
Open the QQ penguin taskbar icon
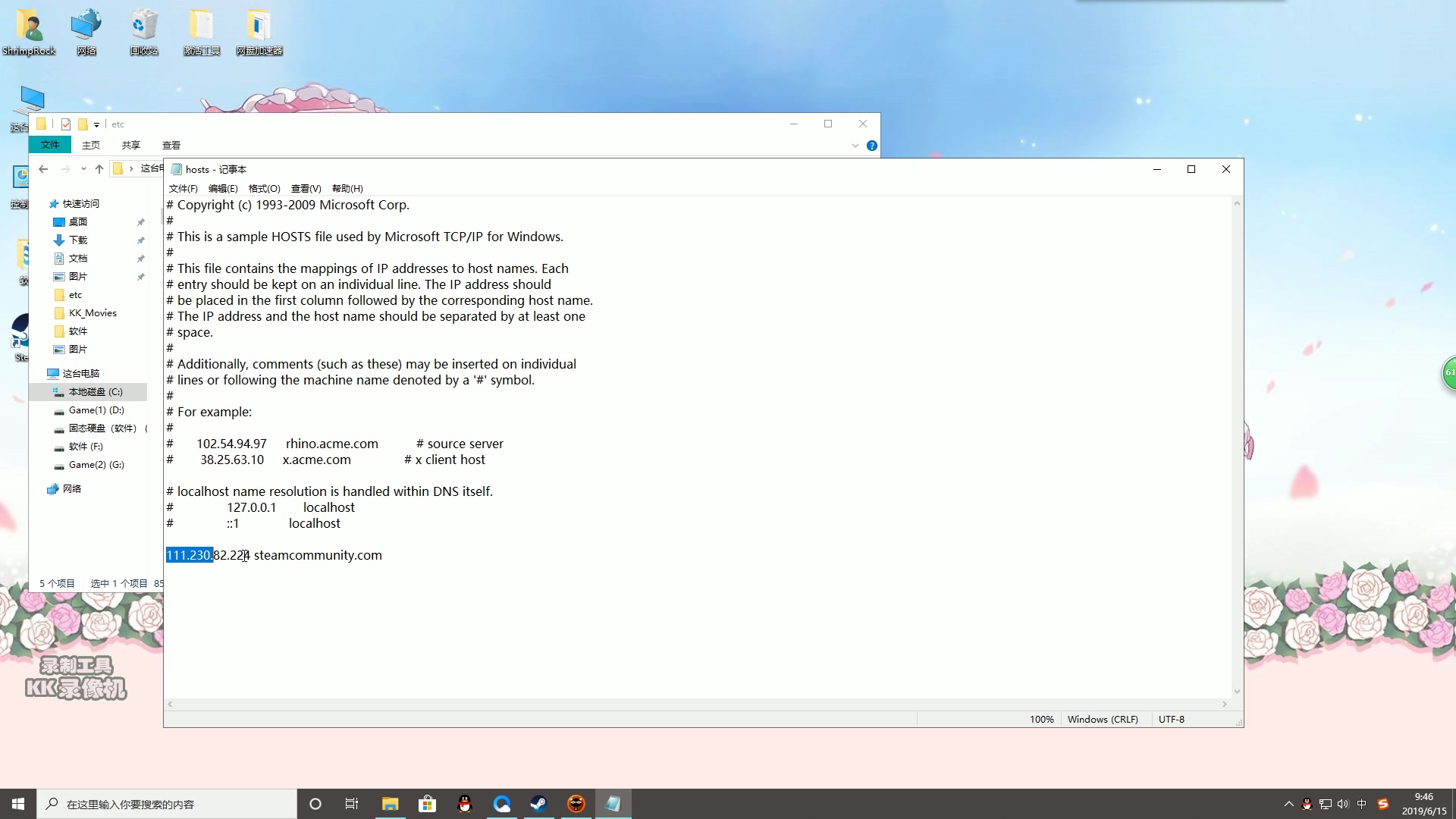pos(464,804)
